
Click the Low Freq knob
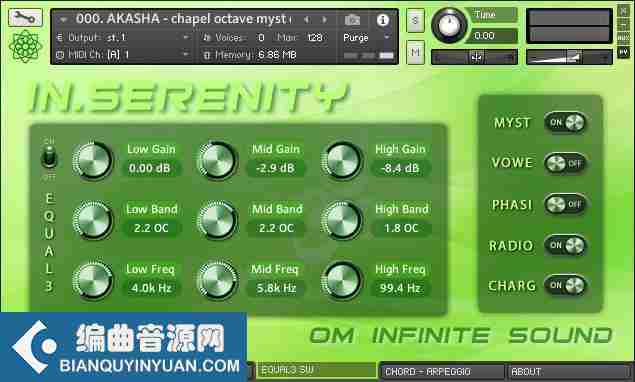click(93, 280)
